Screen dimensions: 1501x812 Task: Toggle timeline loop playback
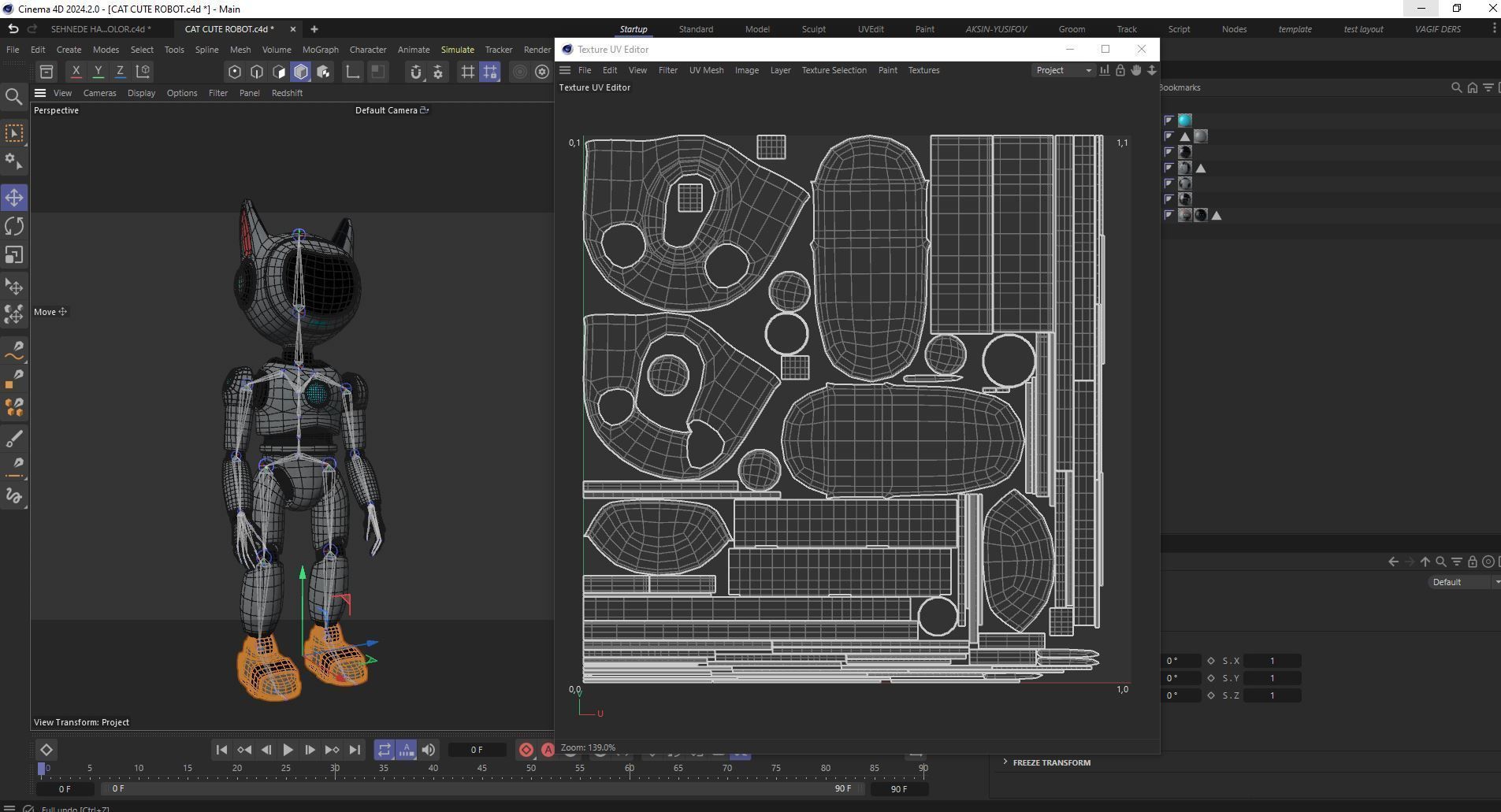[384, 750]
